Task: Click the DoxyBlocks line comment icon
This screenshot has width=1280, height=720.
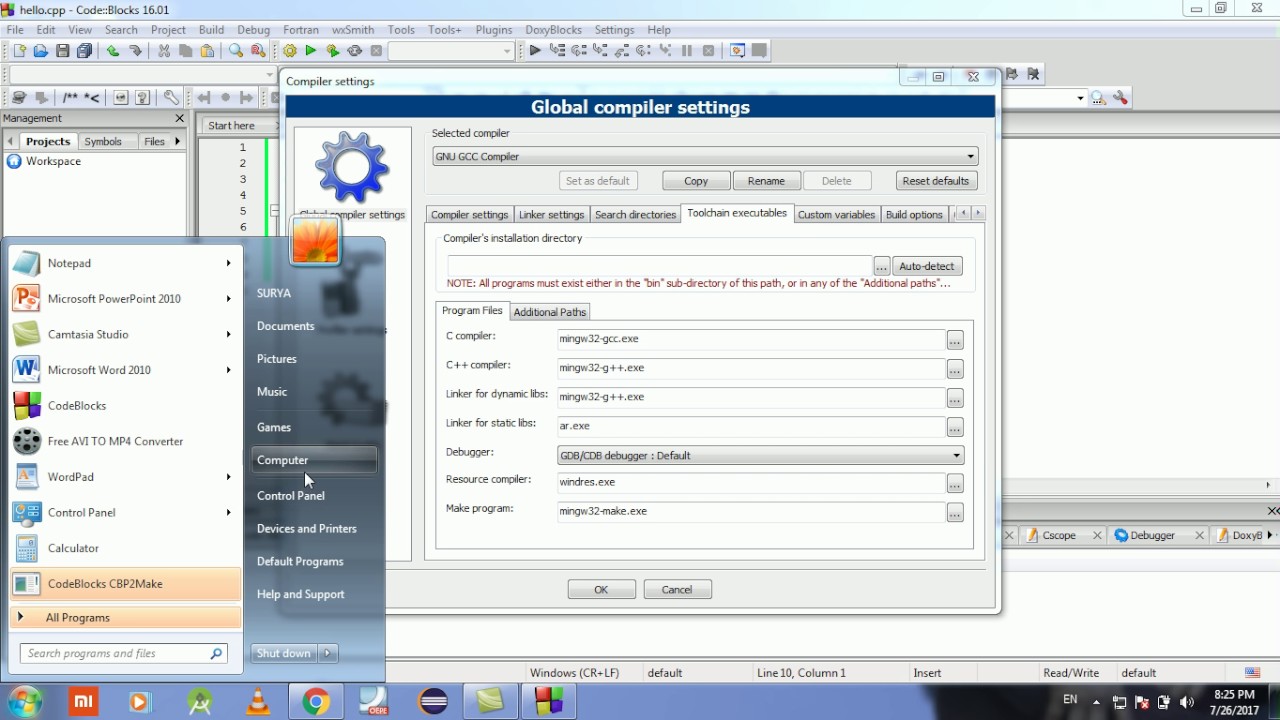Action: click(92, 98)
